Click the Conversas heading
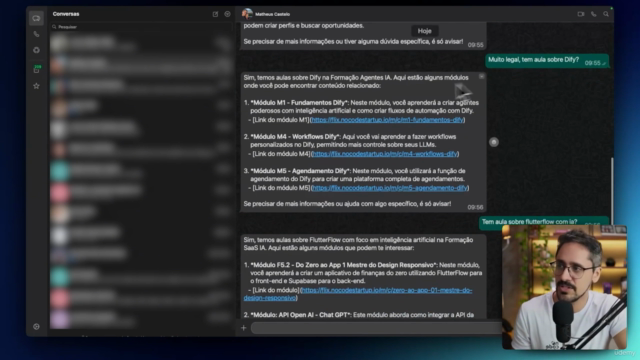640x360 pixels. (x=66, y=14)
